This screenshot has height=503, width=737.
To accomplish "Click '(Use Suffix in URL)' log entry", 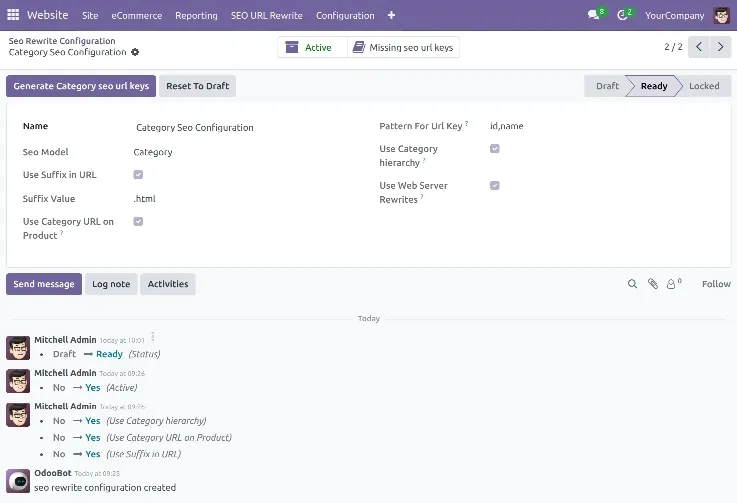I will [x=143, y=454].
